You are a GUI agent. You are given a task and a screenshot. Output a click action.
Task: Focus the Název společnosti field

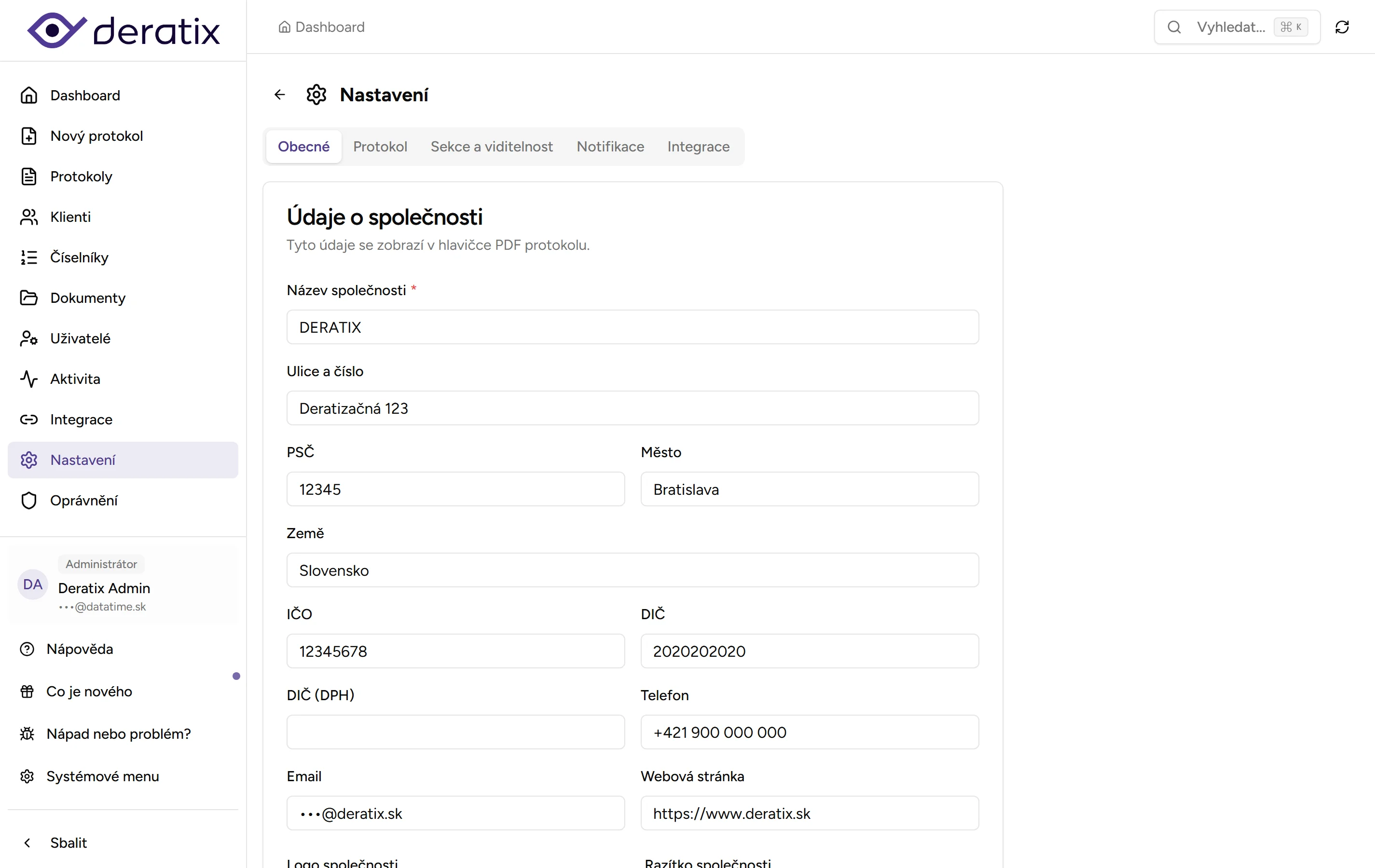(632, 327)
